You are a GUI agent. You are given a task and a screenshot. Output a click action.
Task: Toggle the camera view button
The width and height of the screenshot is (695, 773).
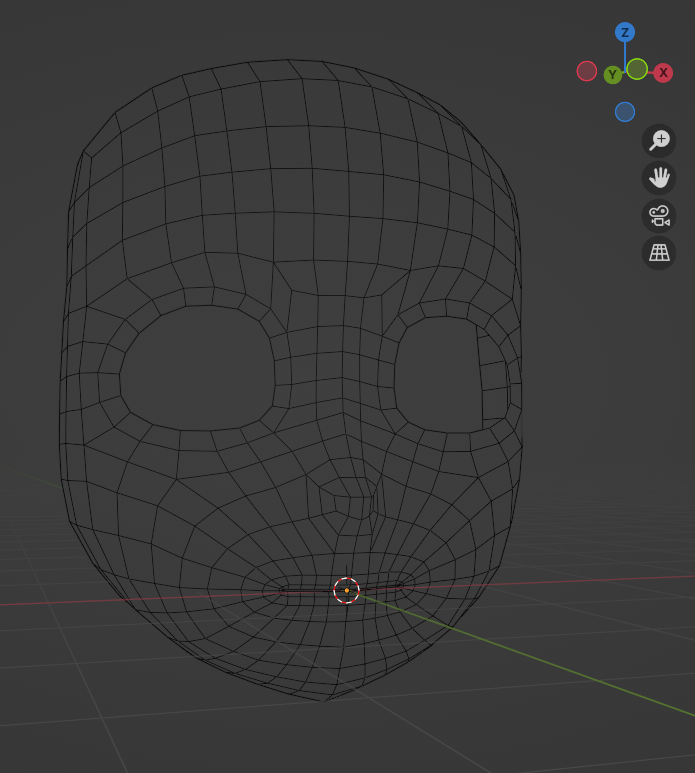click(659, 216)
